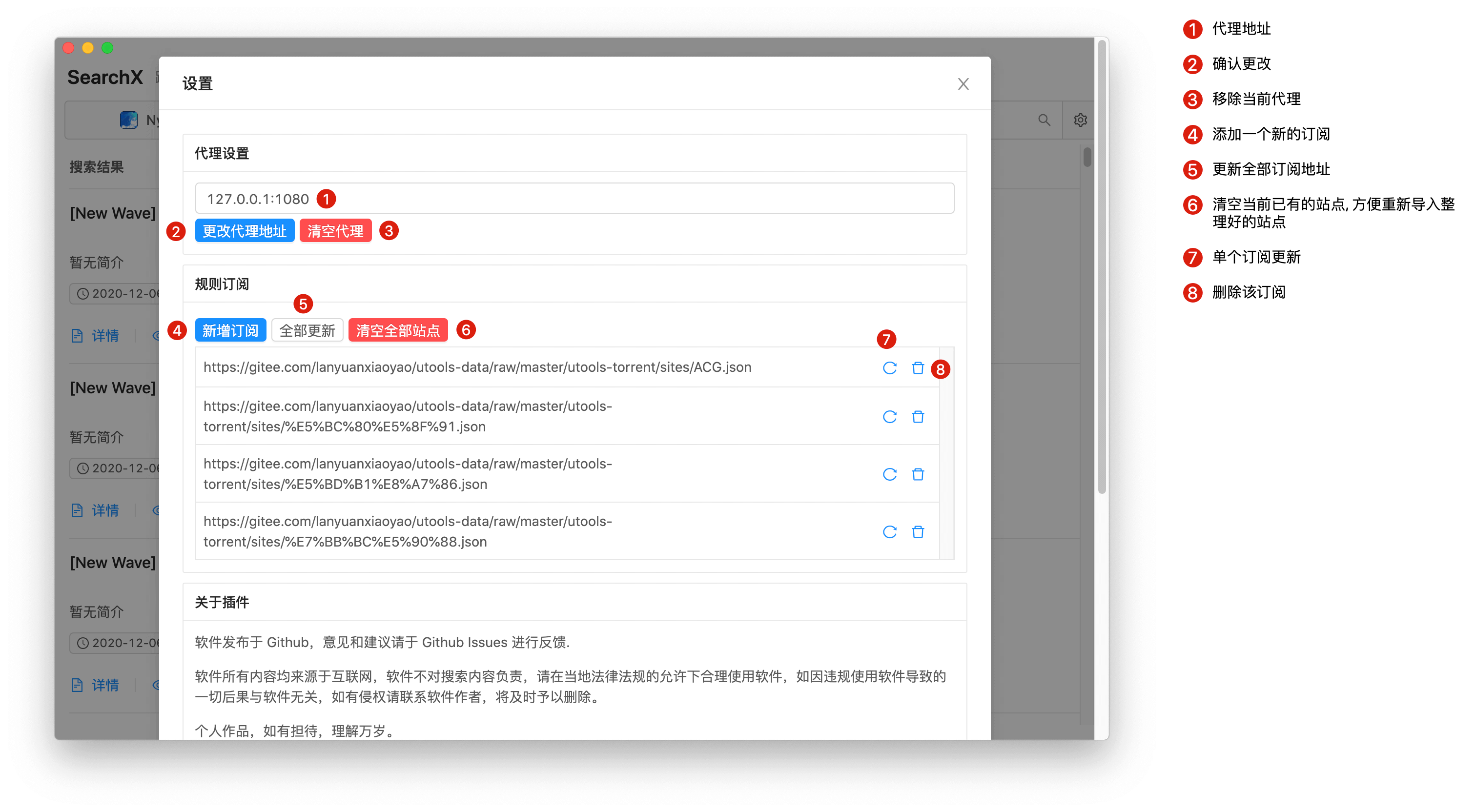Select the ACG.json subscription URL text
1476x812 pixels.
pyautogui.click(x=477, y=367)
